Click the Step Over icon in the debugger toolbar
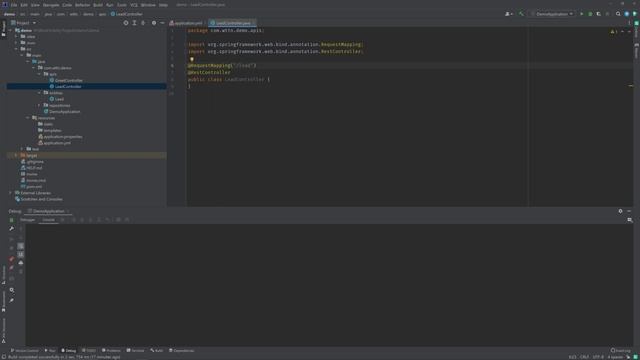The width and height of the screenshot is (640, 360). click(x=73, y=220)
